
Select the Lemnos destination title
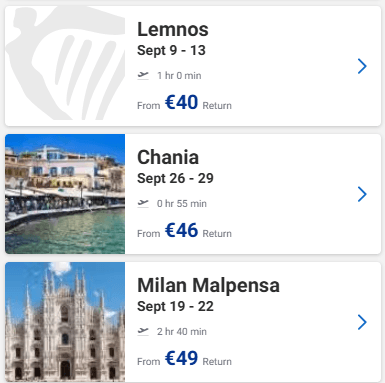coord(173,29)
